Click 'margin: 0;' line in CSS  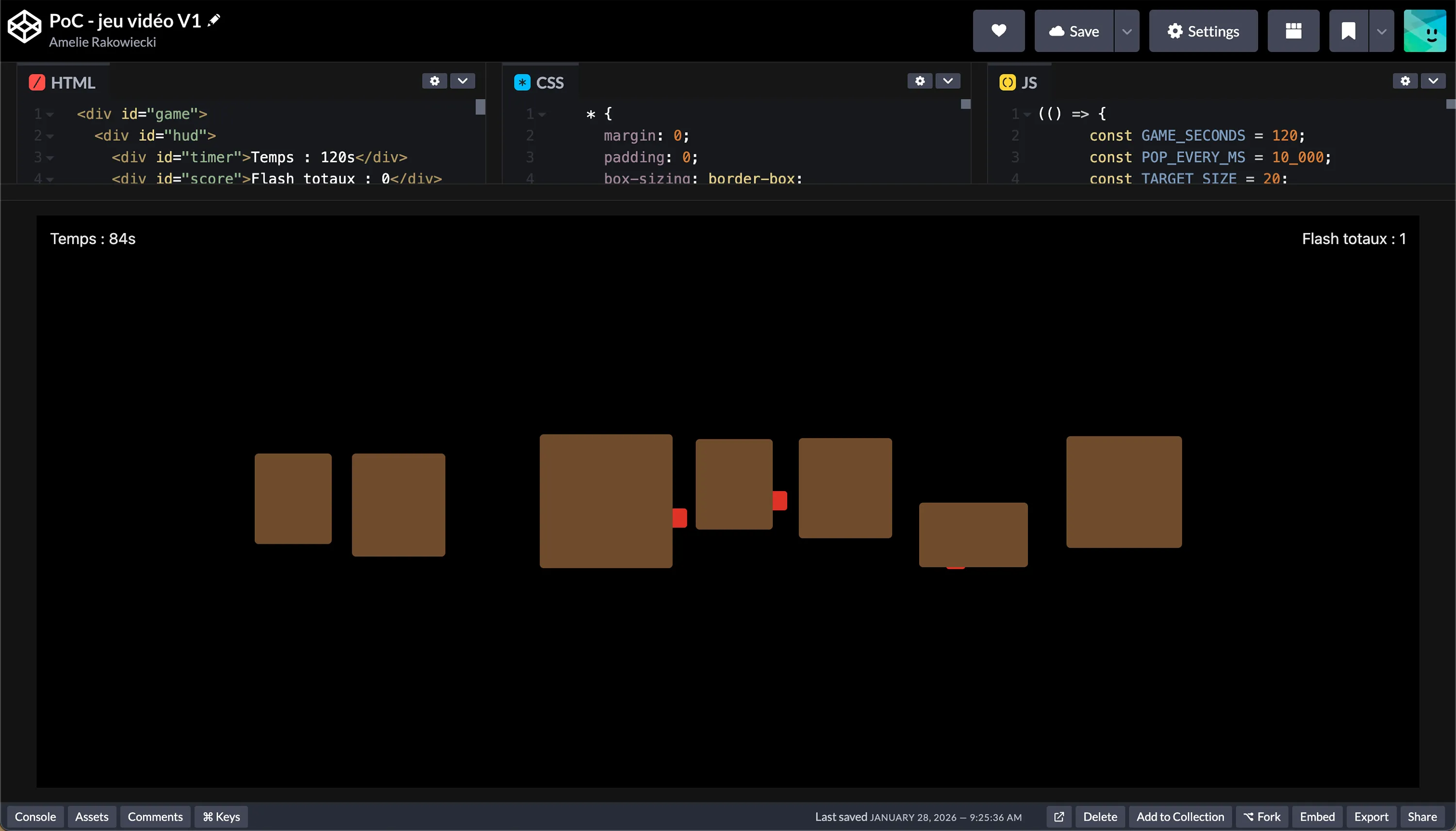click(x=646, y=136)
